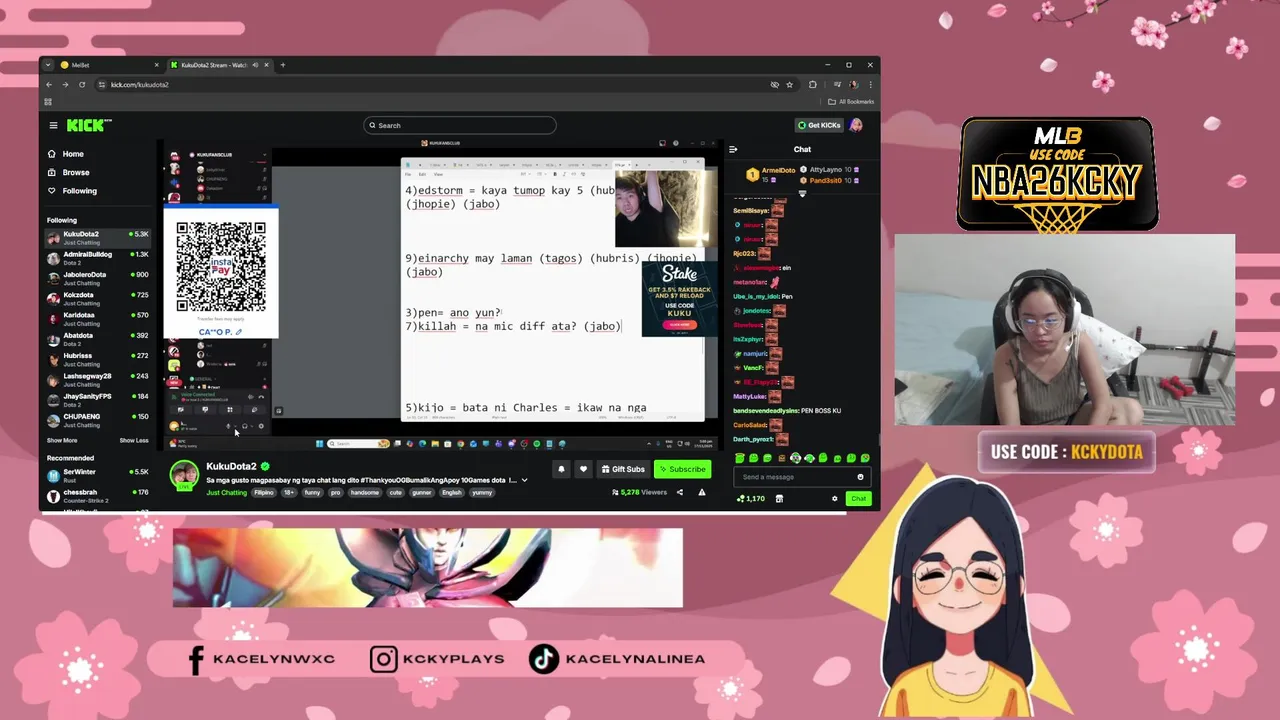Click Show More in Following list

tap(62, 440)
